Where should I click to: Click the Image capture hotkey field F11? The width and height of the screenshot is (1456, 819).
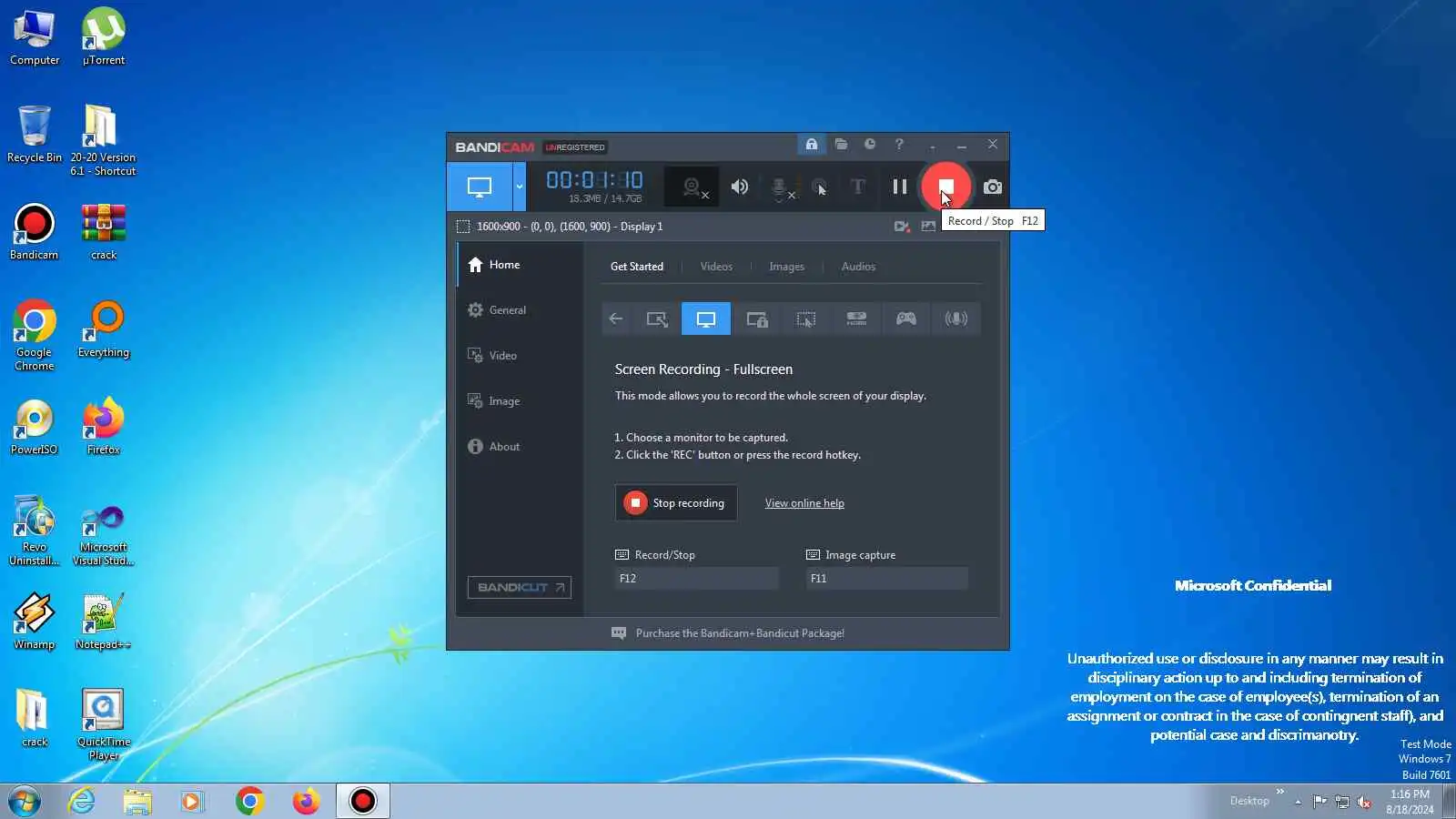pyautogui.click(x=887, y=579)
